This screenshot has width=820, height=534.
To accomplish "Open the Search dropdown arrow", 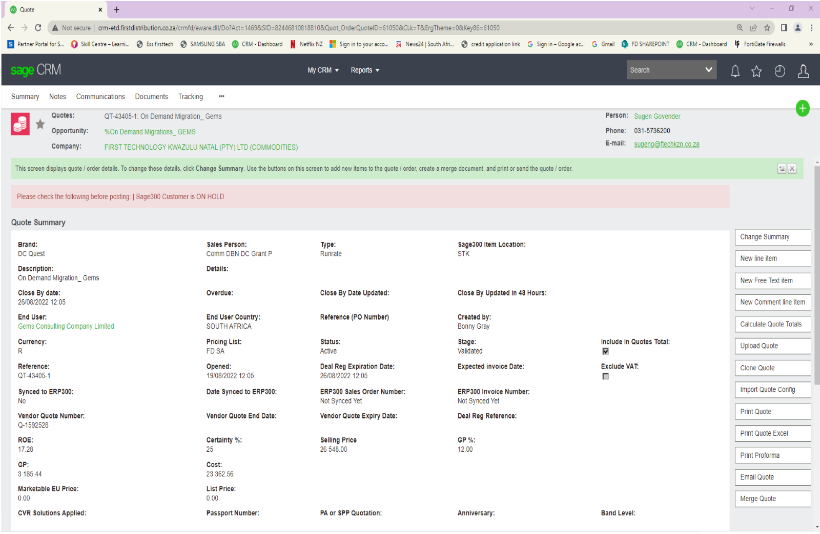I will click(709, 70).
